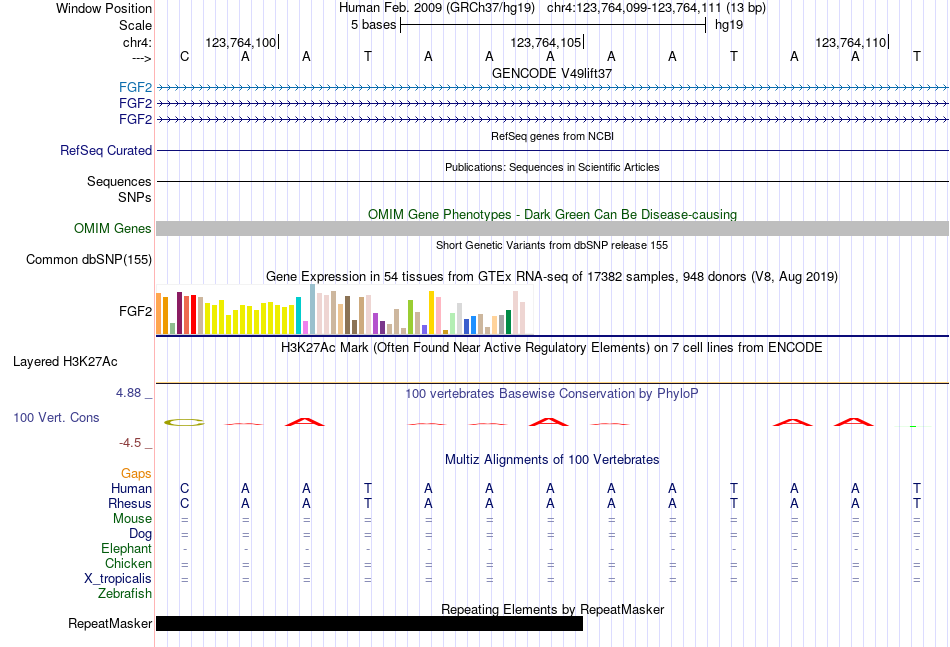This screenshot has height=647, width=950.
Task: Open the OMIM Gene Phenotypes track title
Action: click(552, 214)
